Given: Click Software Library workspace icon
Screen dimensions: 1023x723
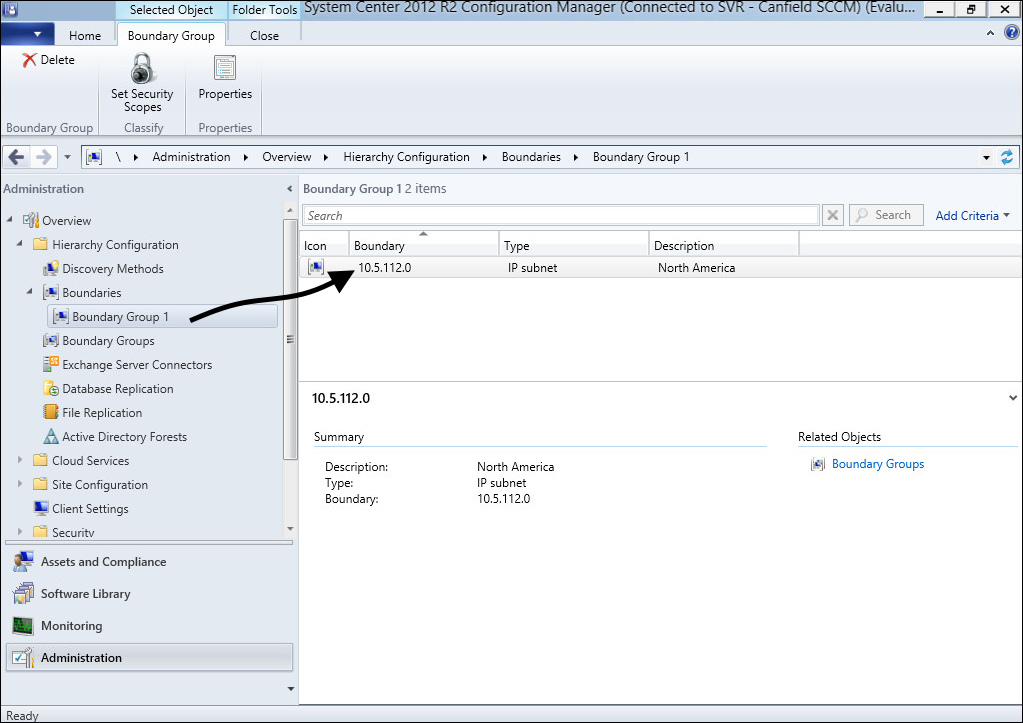Looking at the screenshot, I should click(23, 594).
